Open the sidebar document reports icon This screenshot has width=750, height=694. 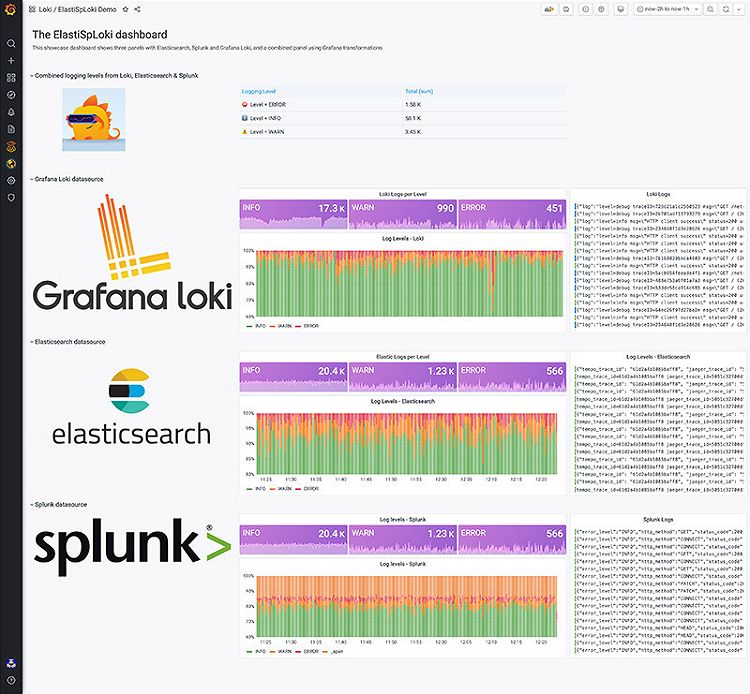click(11, 129)
